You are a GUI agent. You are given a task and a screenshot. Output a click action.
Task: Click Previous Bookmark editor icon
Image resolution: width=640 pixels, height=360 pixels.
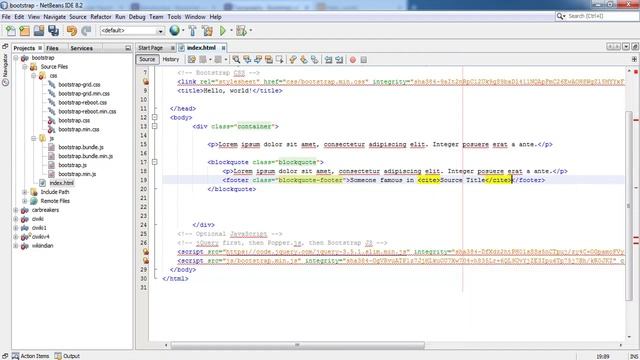pos(293,60)
